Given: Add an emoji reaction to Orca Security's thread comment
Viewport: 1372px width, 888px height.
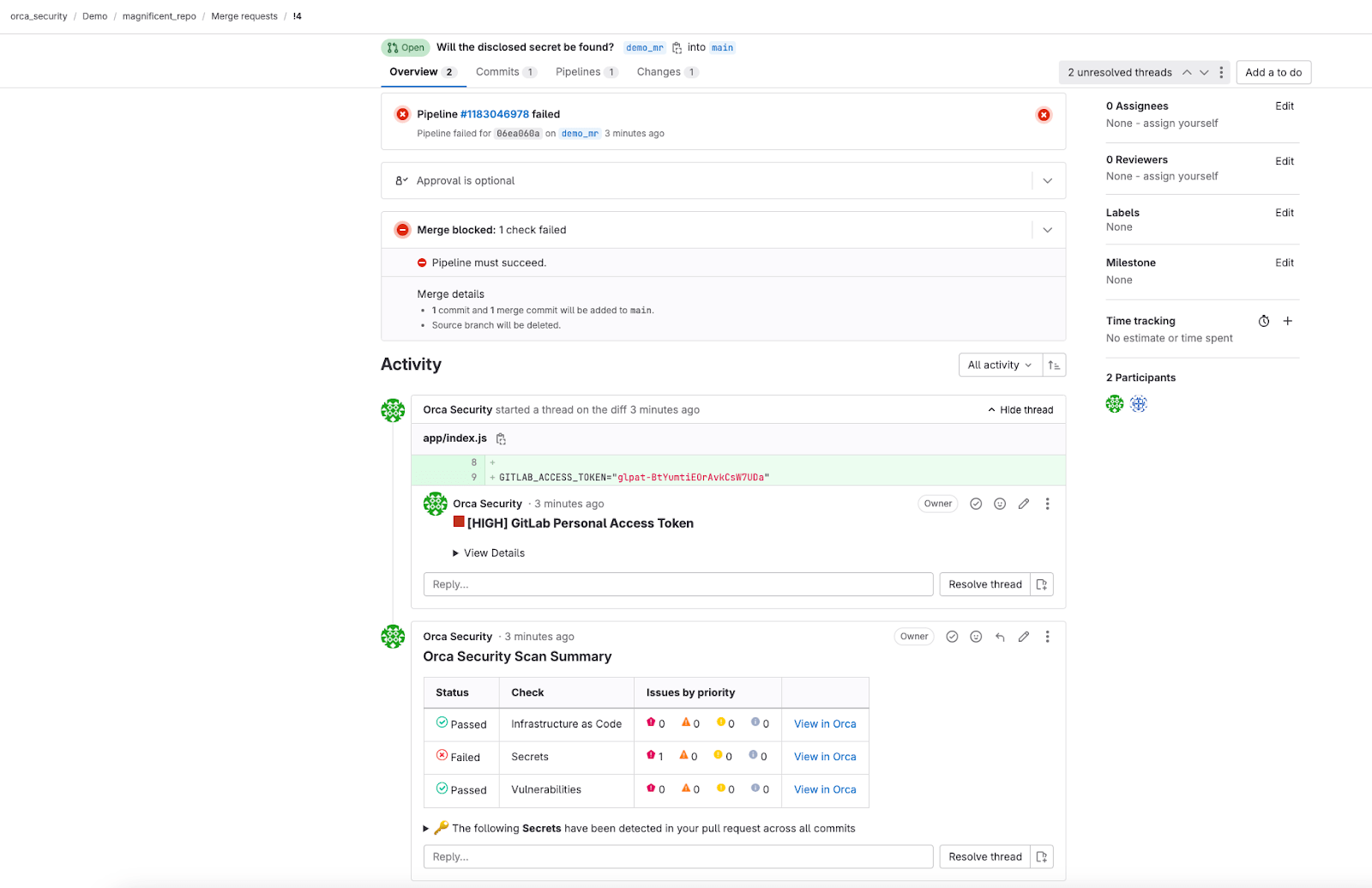Looking at the screenshot, I should pyautogui.click(x=999, y=504).
